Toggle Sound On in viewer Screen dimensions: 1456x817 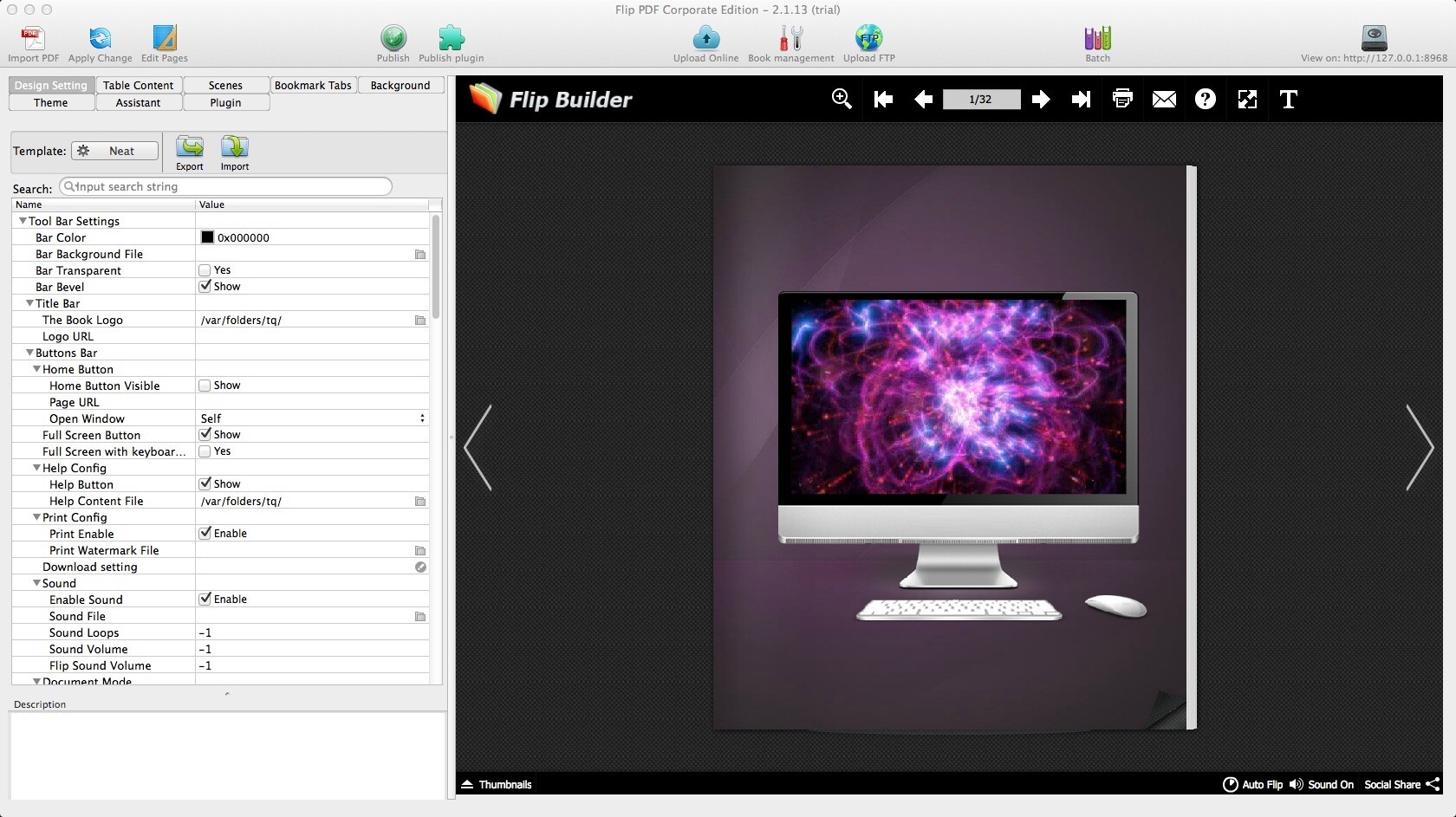tap(1321, 784)
